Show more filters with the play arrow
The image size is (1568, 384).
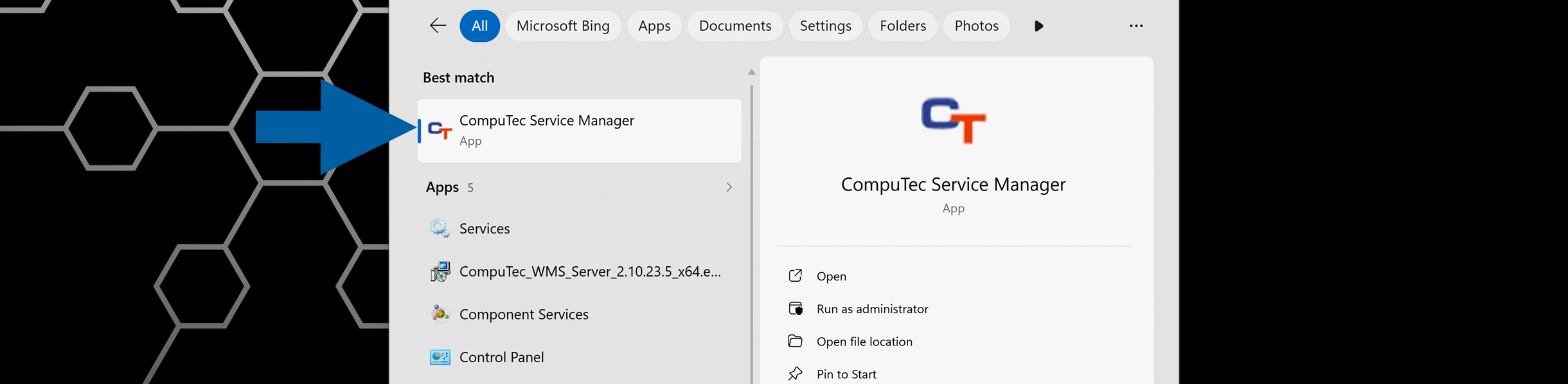[1038, 26]
